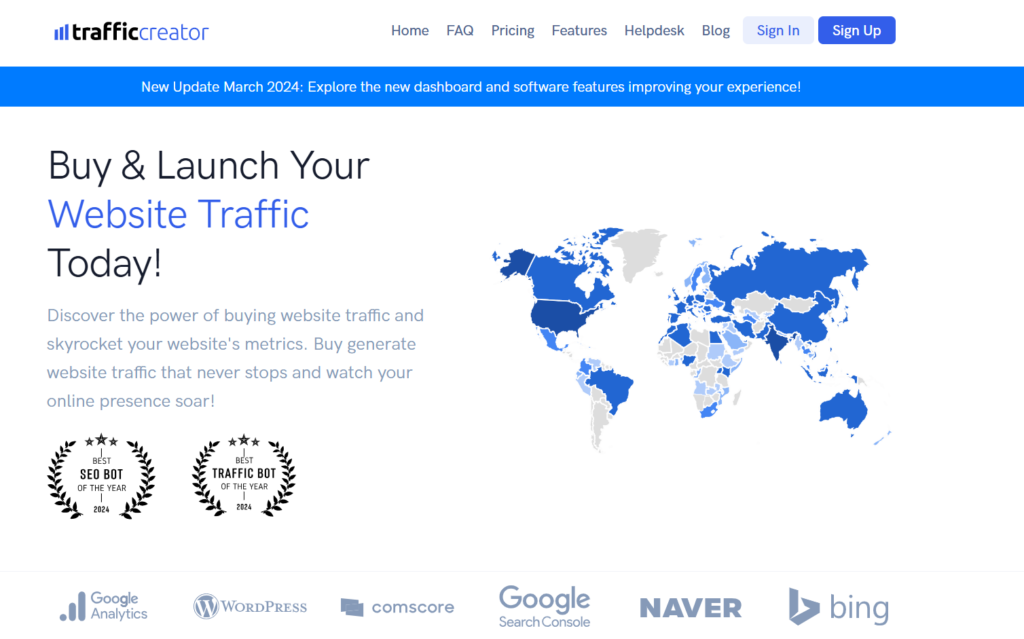Click the trafficcreator logo
Screen dimensions: 1024x639
point(131,30)
